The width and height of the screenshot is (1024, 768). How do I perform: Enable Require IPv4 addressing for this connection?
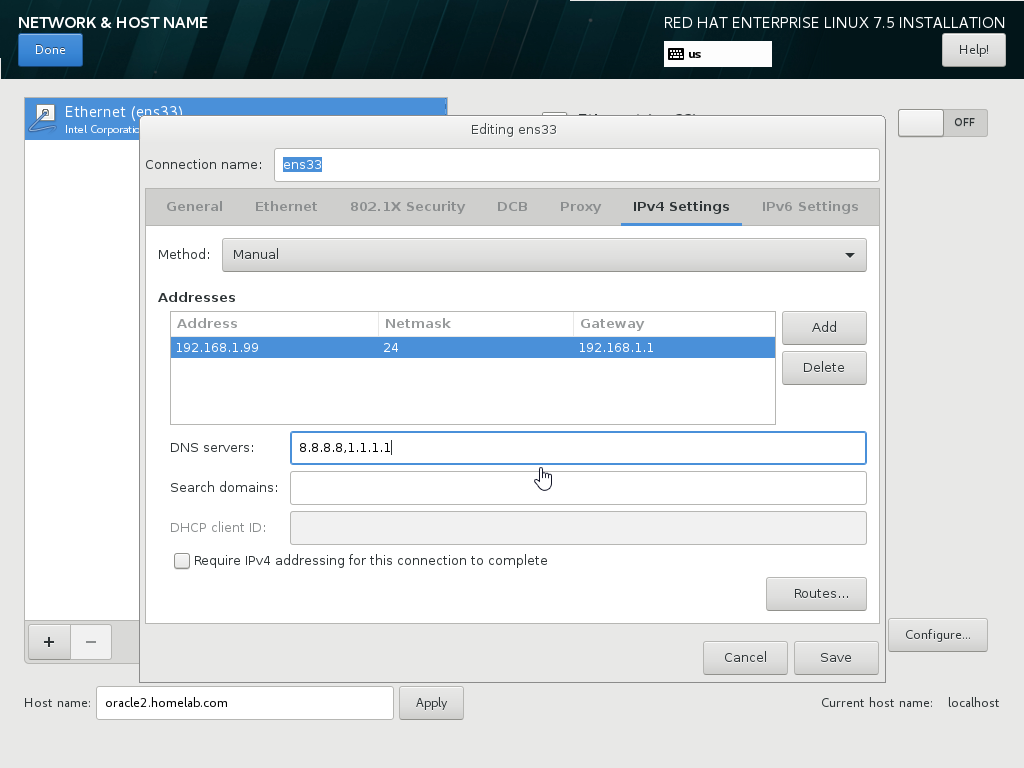click(x=181, y=561)
